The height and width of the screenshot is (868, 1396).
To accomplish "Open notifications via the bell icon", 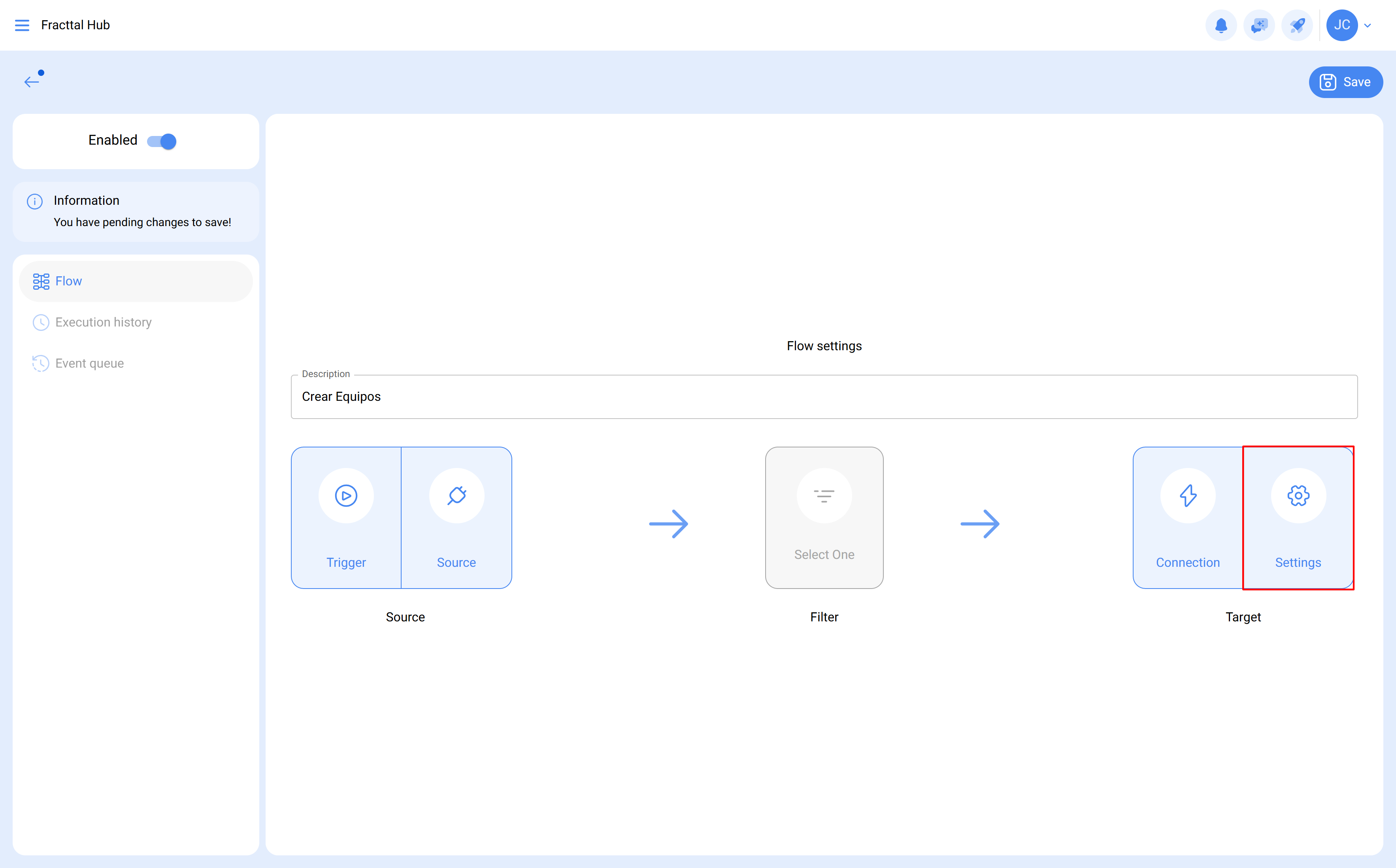I will point(1221,25).
